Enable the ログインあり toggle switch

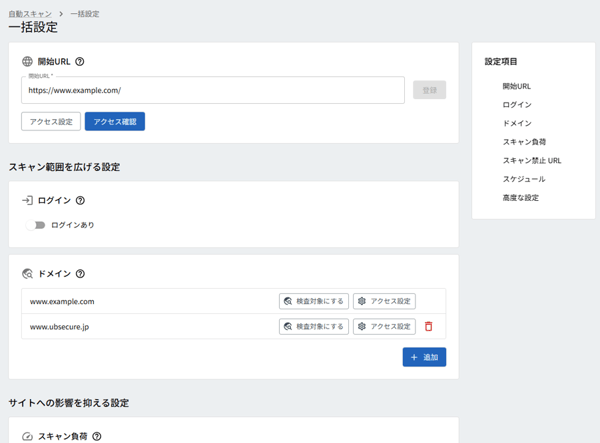click(x=36, y=225)
